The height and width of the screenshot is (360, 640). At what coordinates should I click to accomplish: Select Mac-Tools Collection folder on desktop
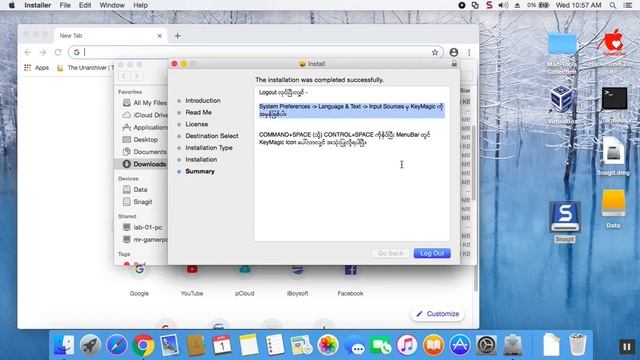(562, 45)
